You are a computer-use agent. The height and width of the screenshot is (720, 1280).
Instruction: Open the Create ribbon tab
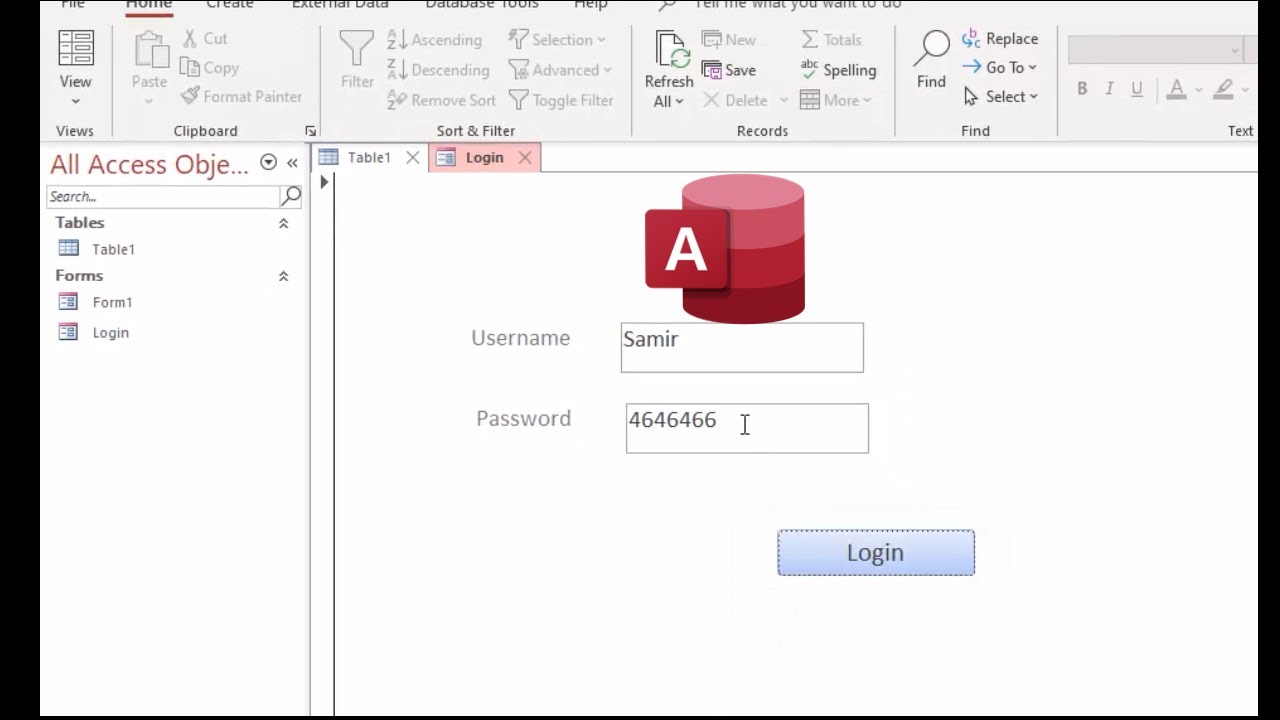point(229,4)
